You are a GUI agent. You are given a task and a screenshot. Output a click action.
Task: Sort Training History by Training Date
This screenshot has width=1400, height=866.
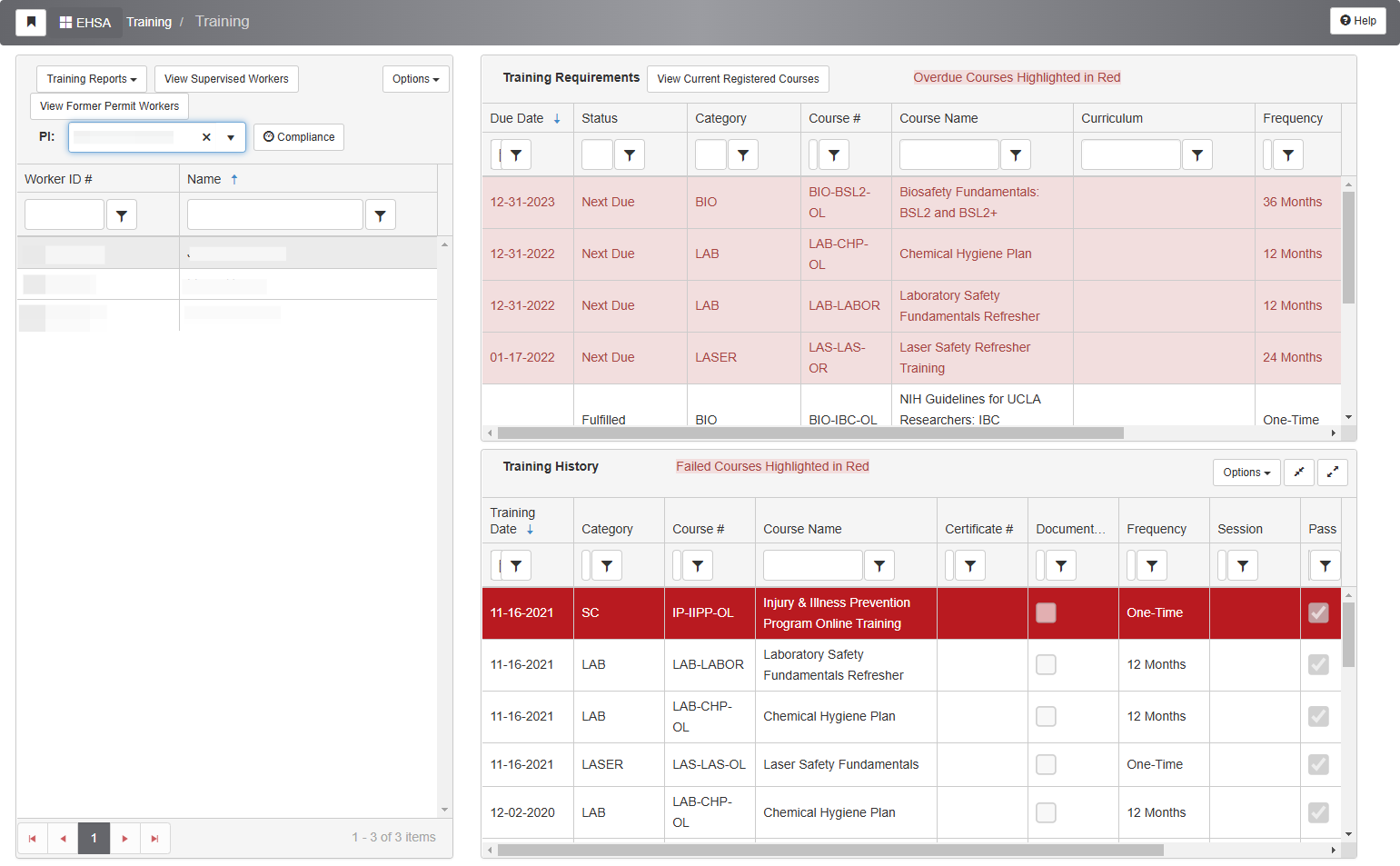pyautogui.click(x=512, y=521)
